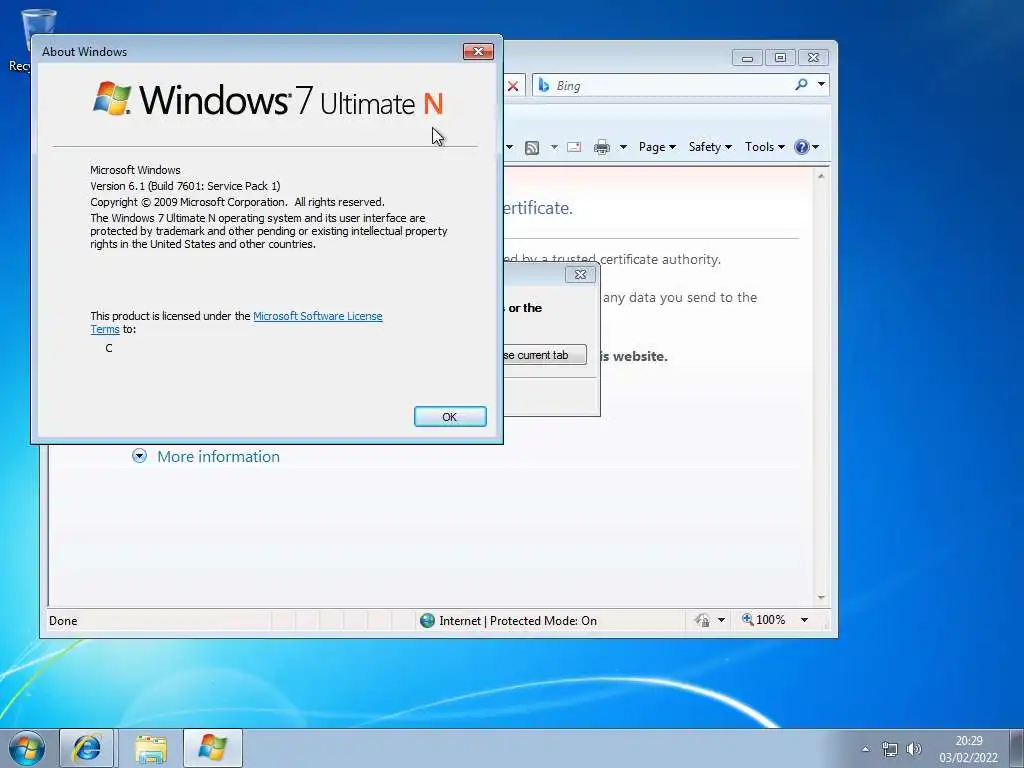The width and height of the screenshot is (1024, 768).
Task: Click the privacy lock icon in status bar
Action: 703,620
